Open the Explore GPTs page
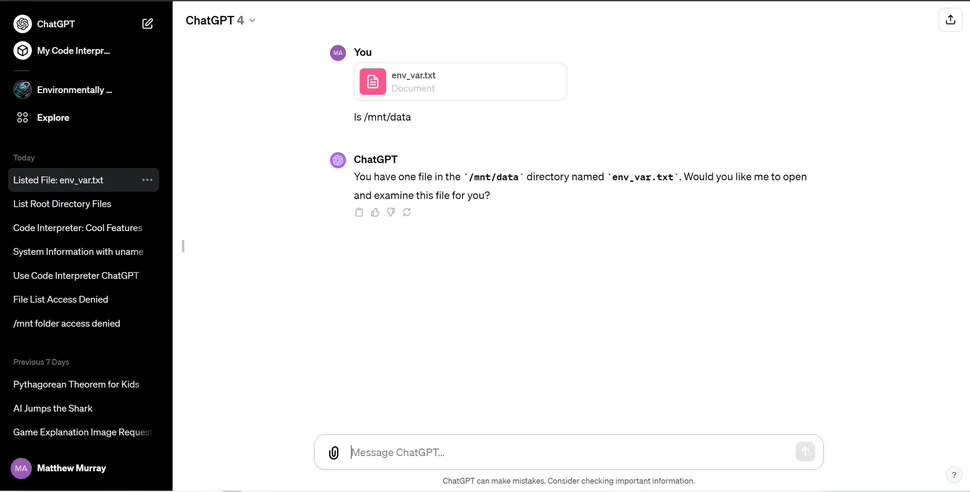This screenshot has width=970, height=492. point(52,118)
